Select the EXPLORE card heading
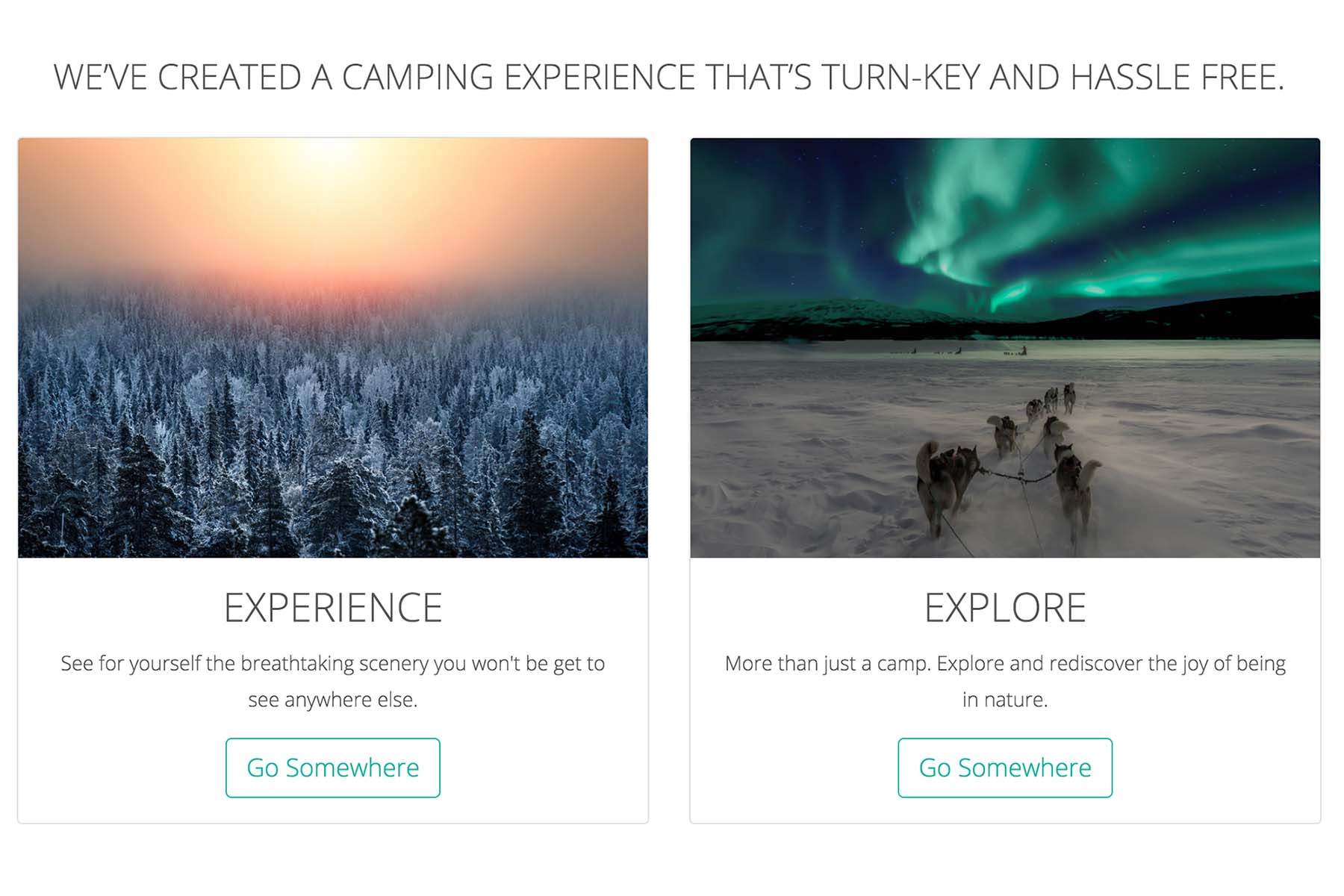 coord(1005,608)
